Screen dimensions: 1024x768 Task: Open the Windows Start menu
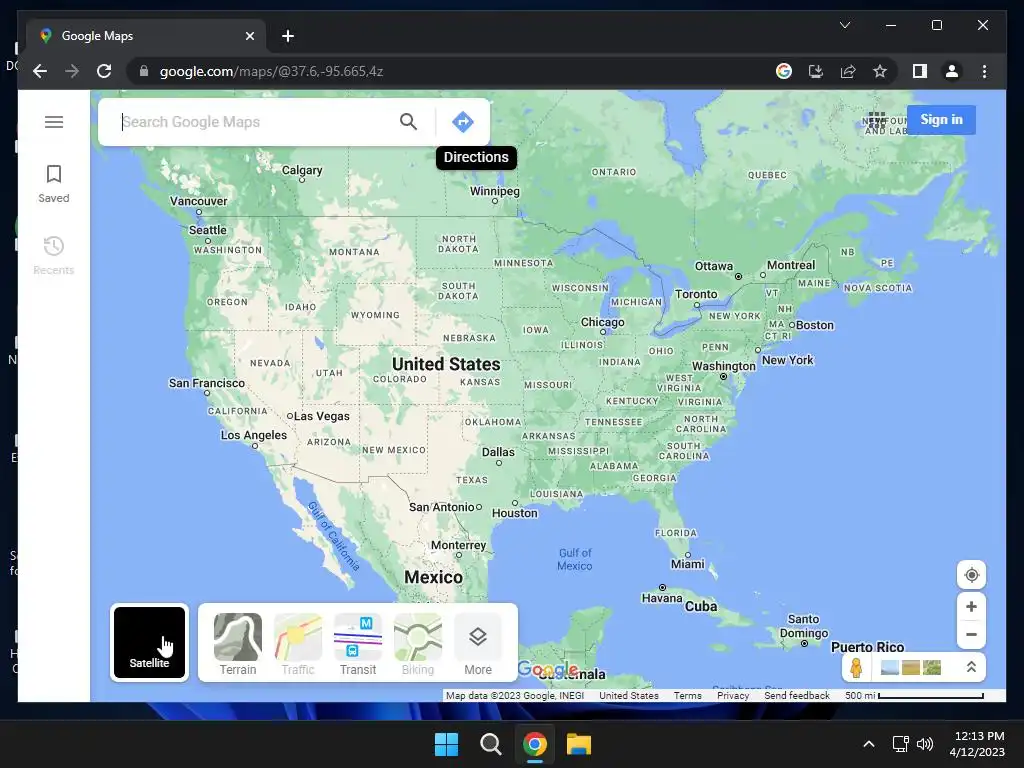[x=447, y=744]
